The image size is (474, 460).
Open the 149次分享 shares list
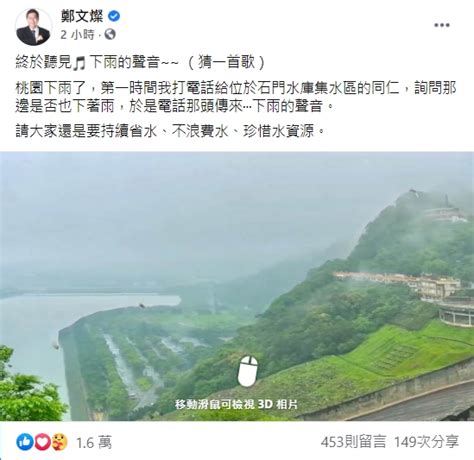coord(426,442)
